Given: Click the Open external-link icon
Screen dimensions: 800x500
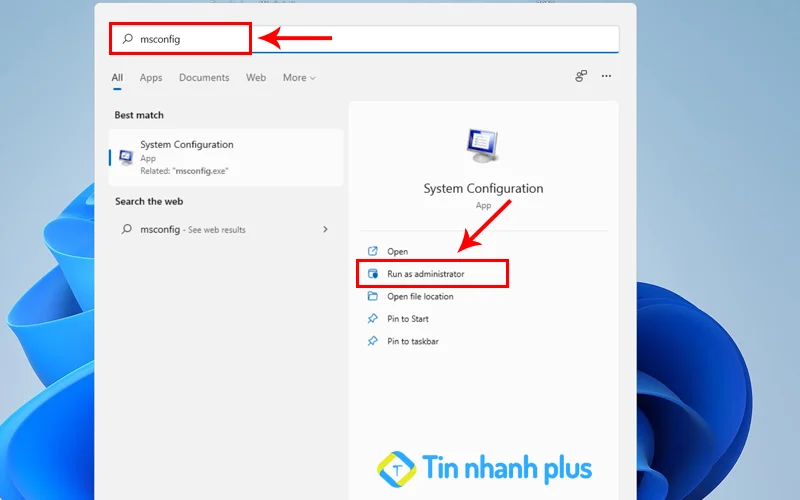Looking at the screenshot, I should pyautogui.click(x=373, y=251).
